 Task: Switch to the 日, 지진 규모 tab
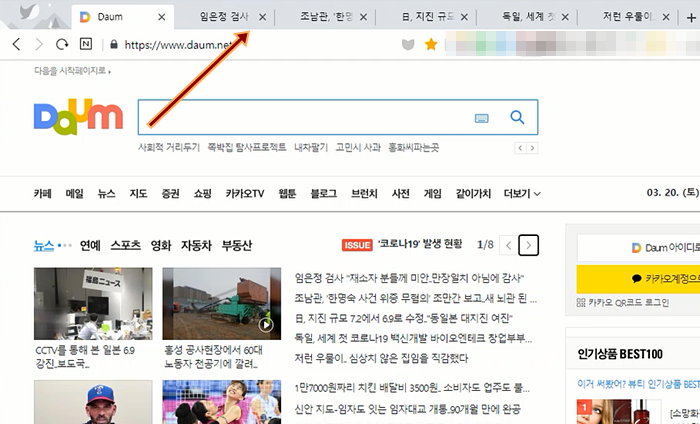click(427, 17)
